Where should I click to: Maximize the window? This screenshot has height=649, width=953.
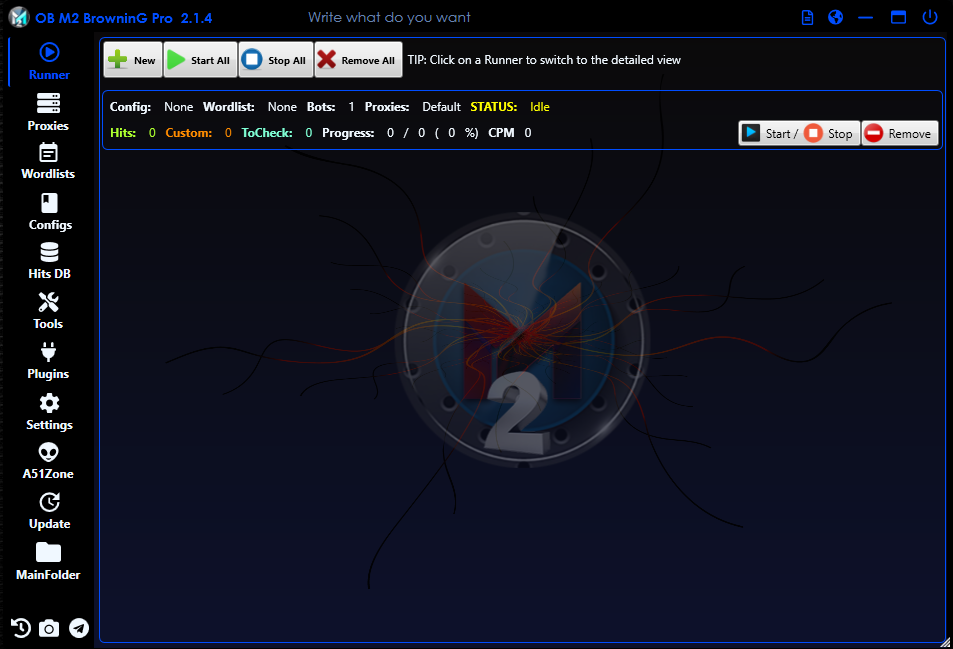898,18
